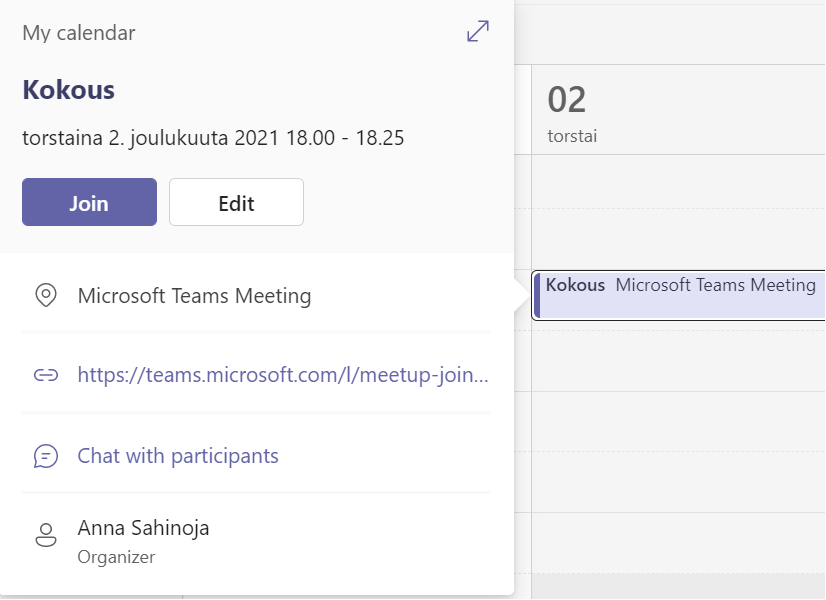826x600 pixels.
Task: Click the Organizer role label
Action: pyautogui.click(x=116, y=557)
